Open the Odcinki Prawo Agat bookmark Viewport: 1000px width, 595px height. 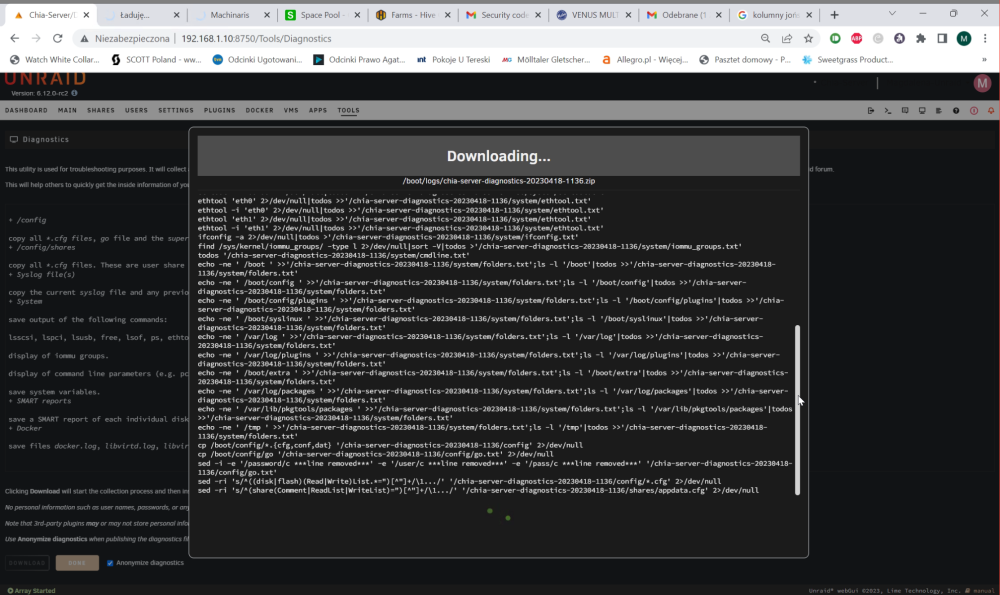tap(359, 59)
